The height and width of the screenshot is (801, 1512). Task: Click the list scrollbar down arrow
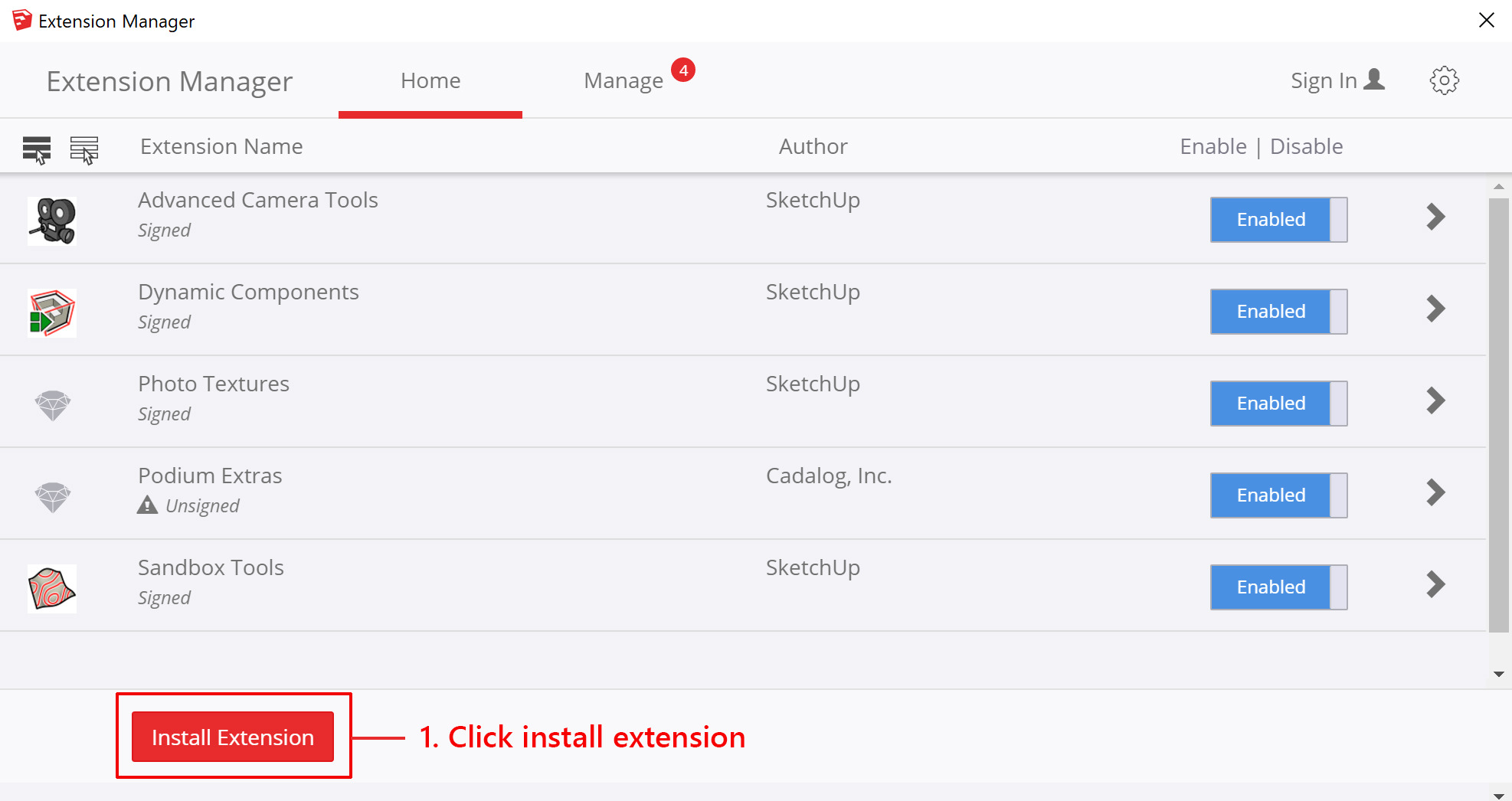1499,675
